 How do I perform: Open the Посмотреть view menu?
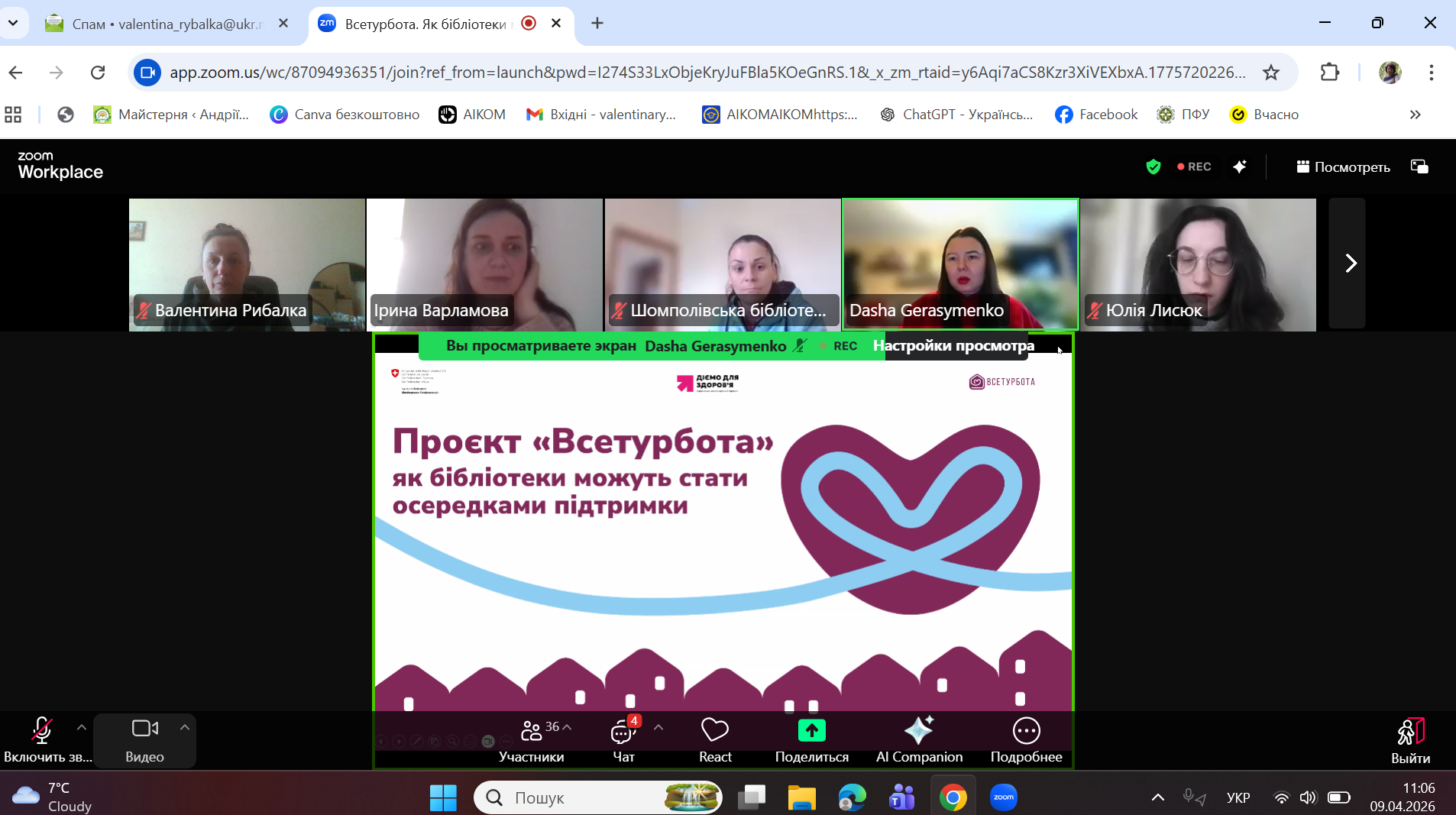coord(1343,167)
